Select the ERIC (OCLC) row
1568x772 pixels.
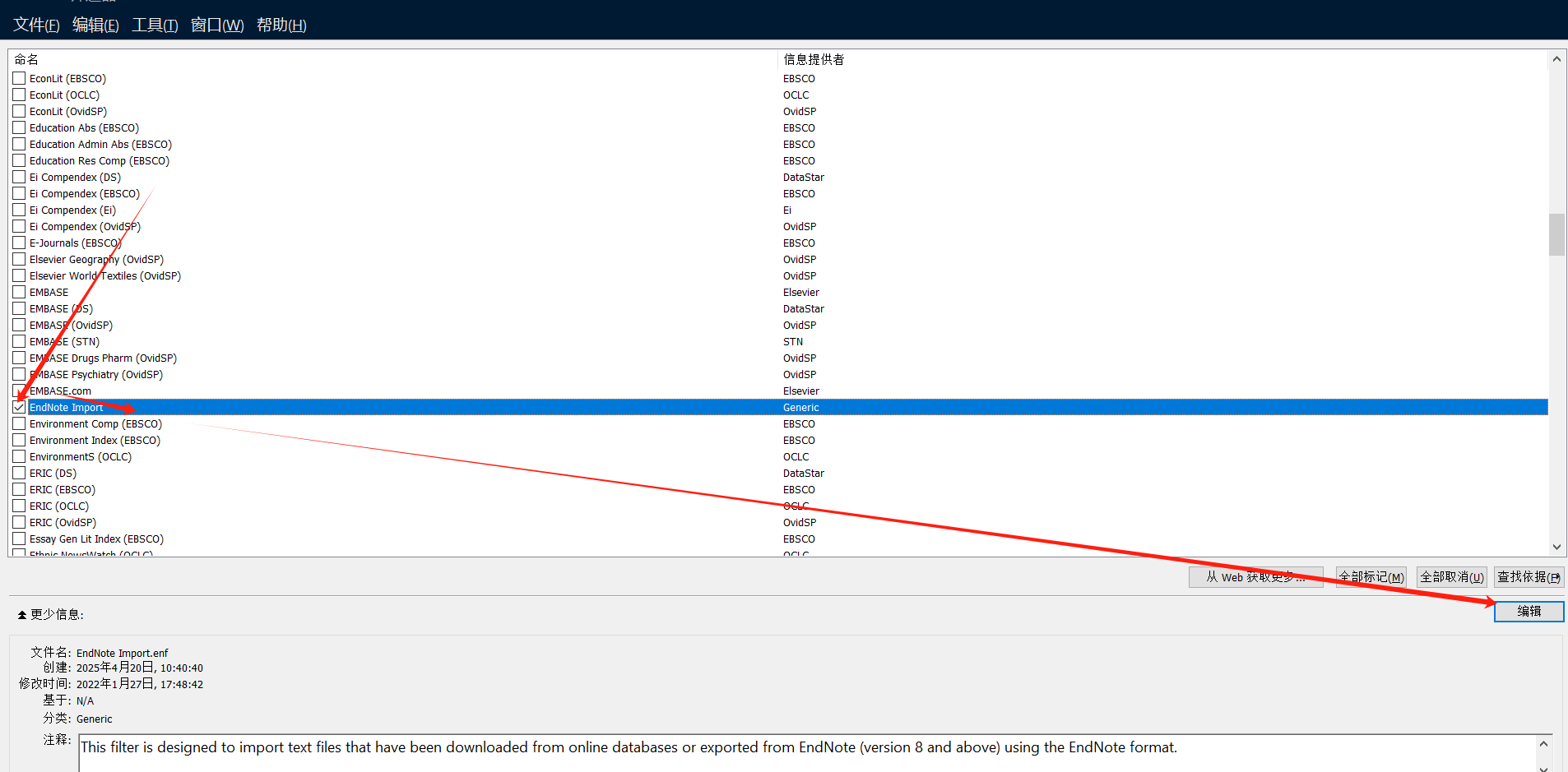779,506
